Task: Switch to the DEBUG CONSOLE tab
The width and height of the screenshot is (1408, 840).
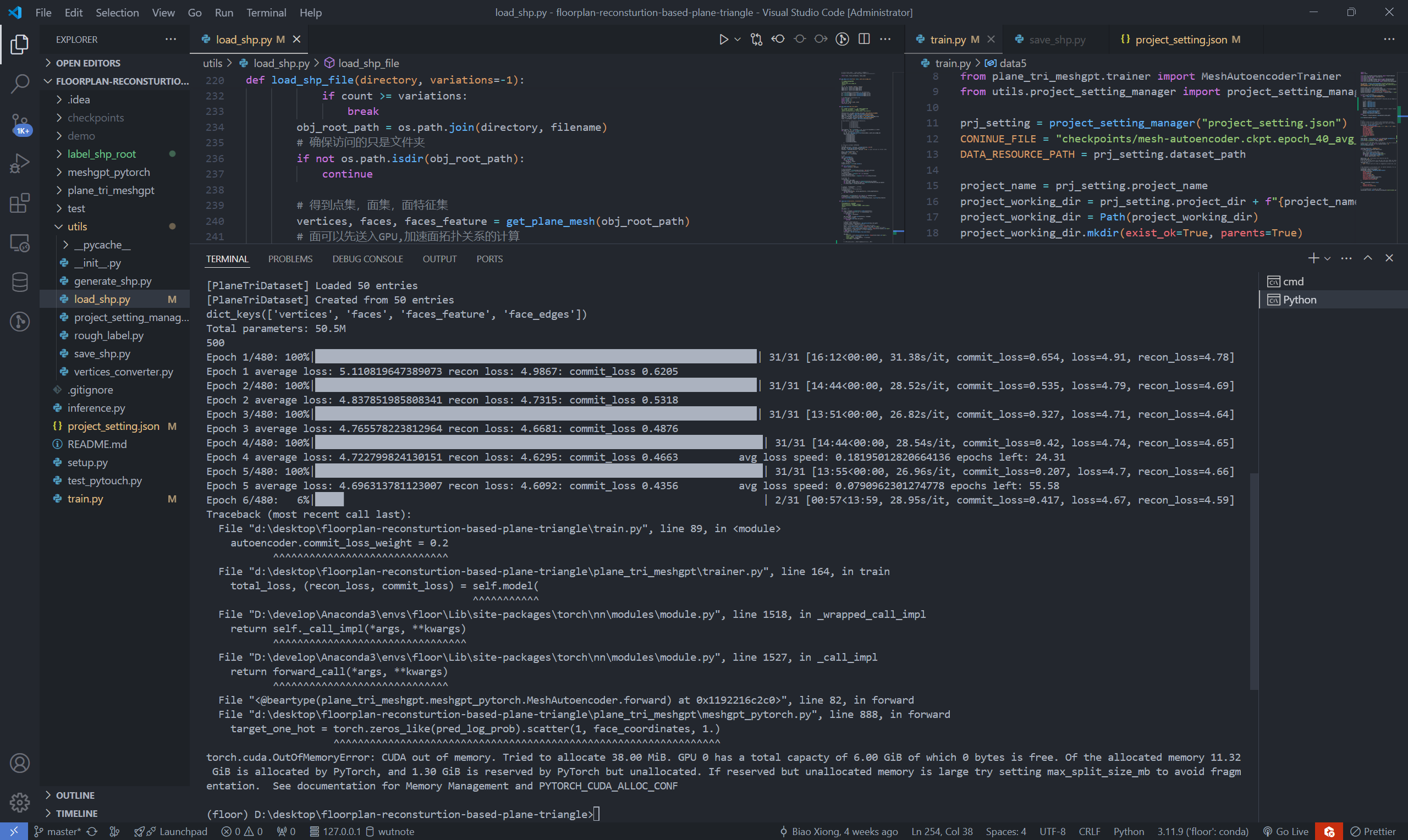Action: pyautogui.click(x=367, y=259)
